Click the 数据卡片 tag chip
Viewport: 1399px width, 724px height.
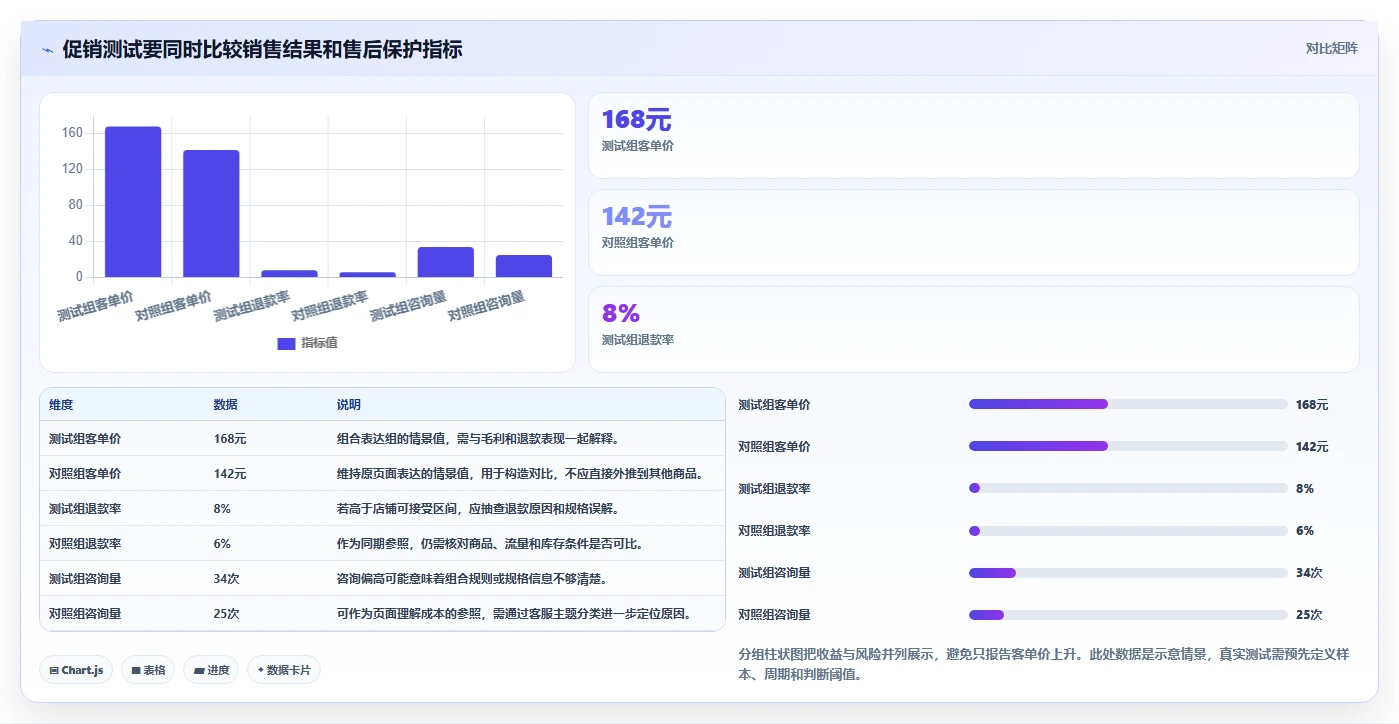[284, 670]
